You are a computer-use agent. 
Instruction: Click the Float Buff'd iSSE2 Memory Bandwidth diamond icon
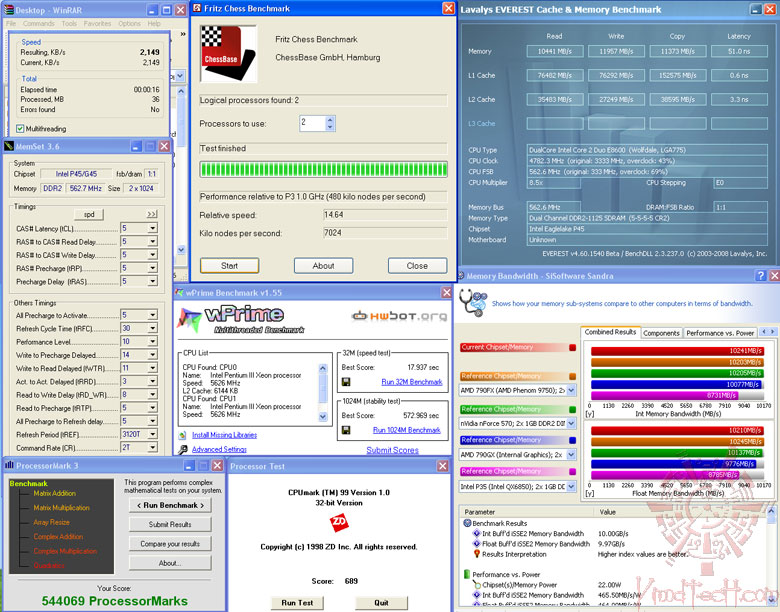pos(477,544)
